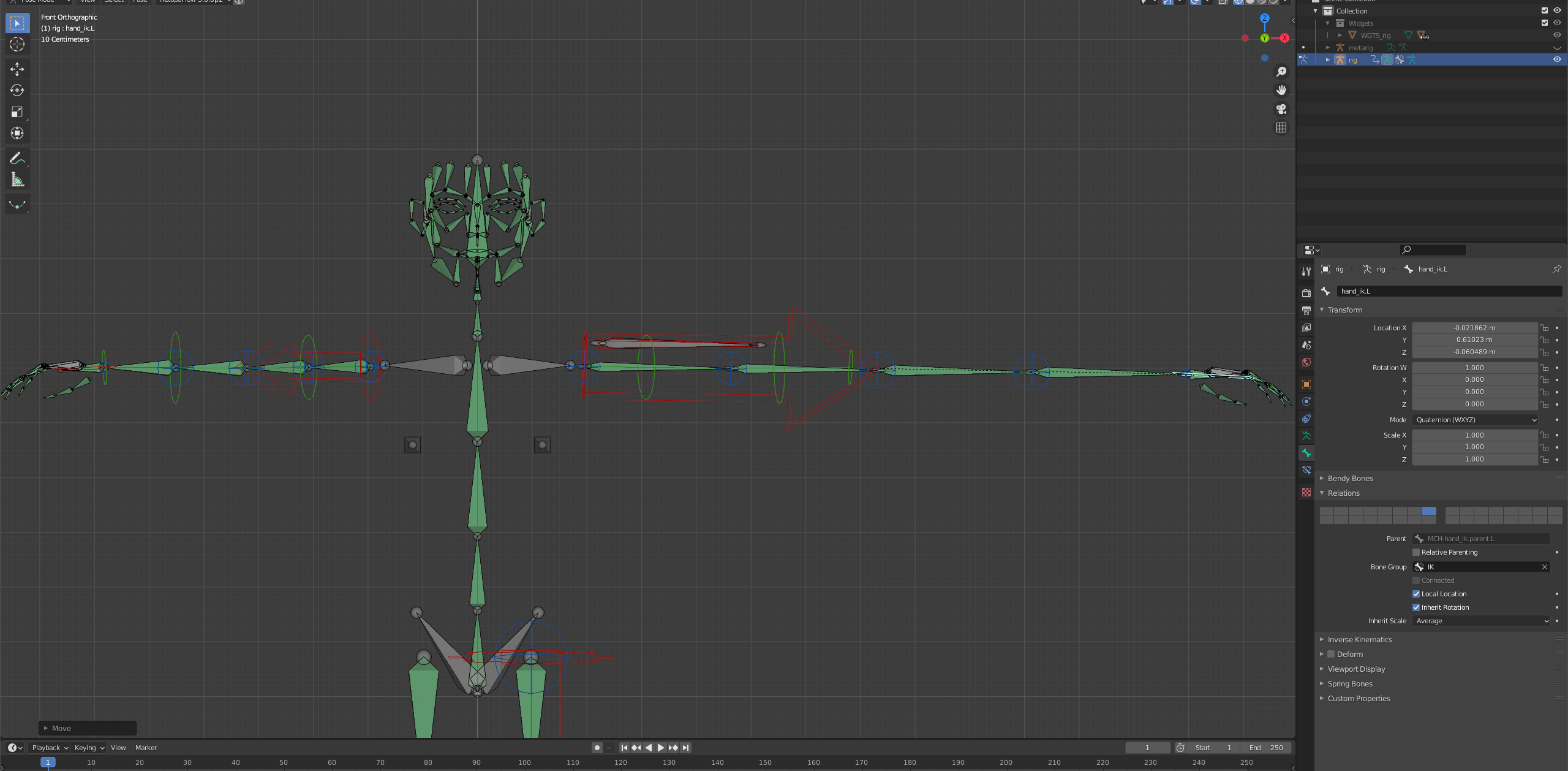This screenshot has width=1568, height=771.
Task: Open the Physics properties tab
Action: pyautogui.click(x=1306, y=401)
